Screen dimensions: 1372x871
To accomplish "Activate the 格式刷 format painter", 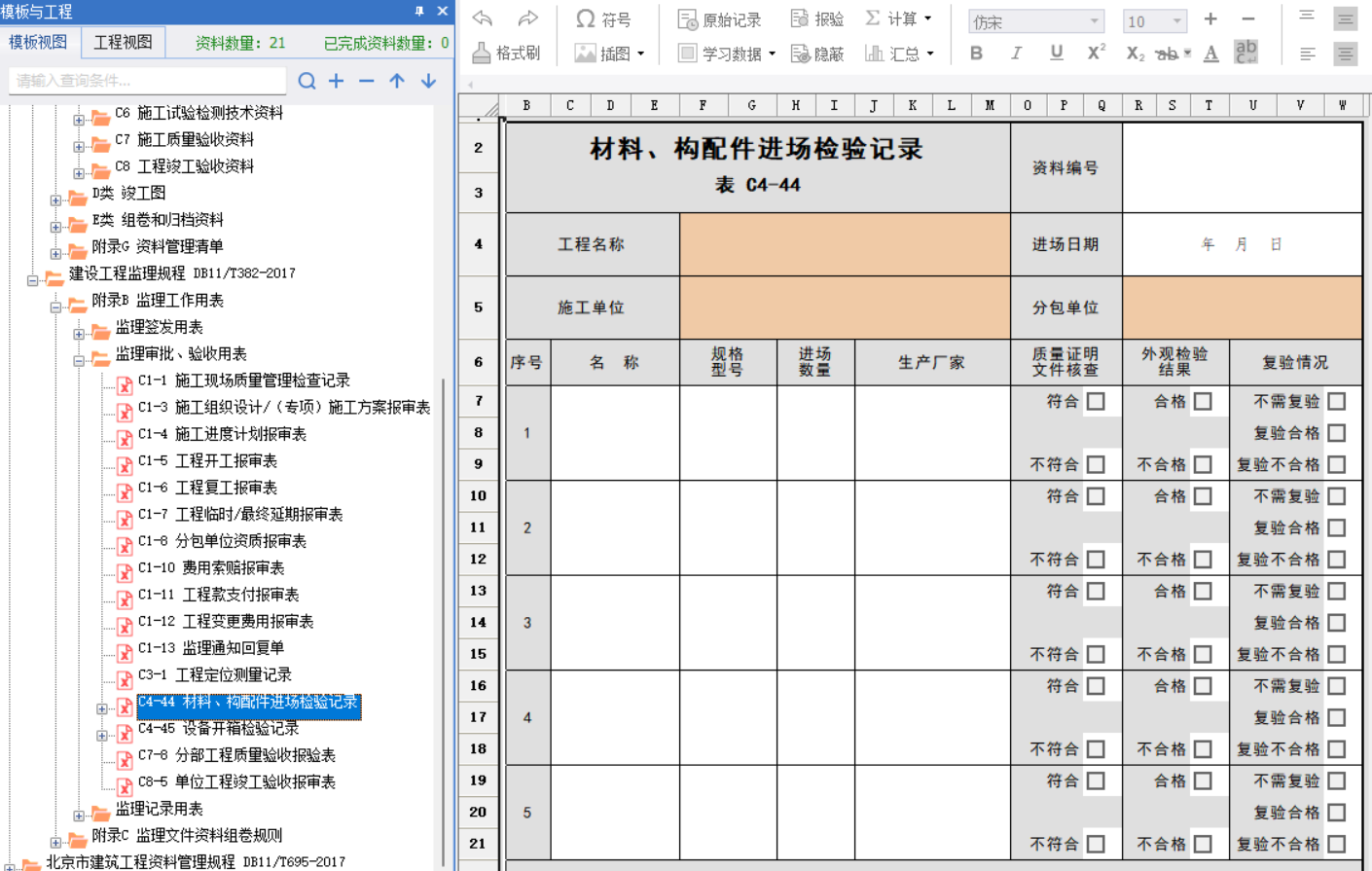I will [x=505, y=53].
